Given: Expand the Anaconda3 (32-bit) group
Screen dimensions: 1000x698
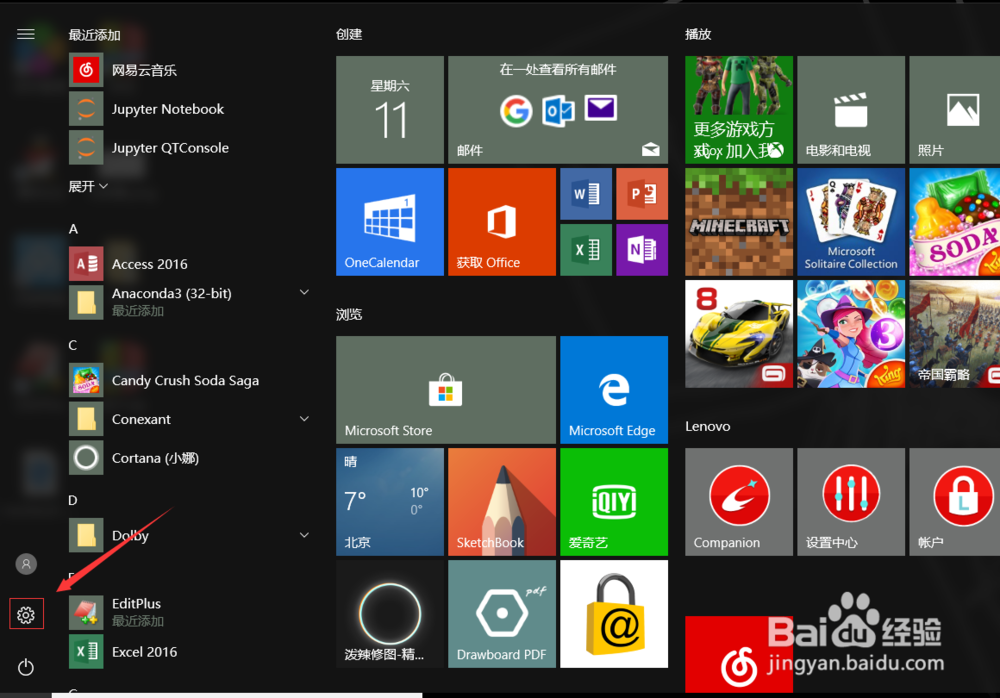Looking at the screenshot, I should tap(304, 292).
